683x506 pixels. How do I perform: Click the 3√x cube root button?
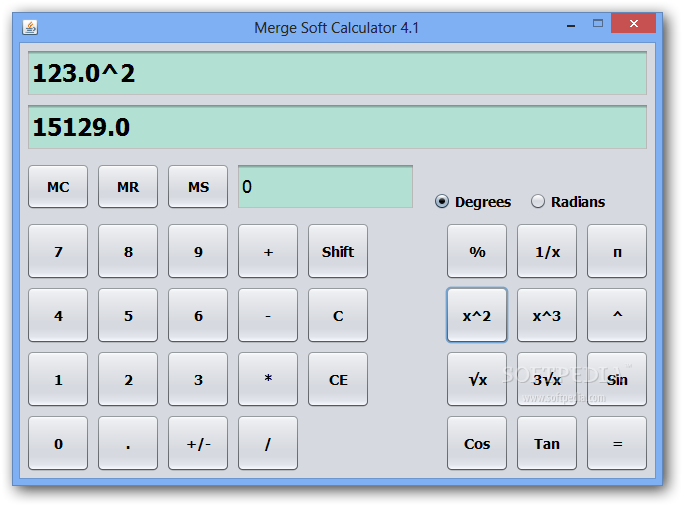[547, 379]
